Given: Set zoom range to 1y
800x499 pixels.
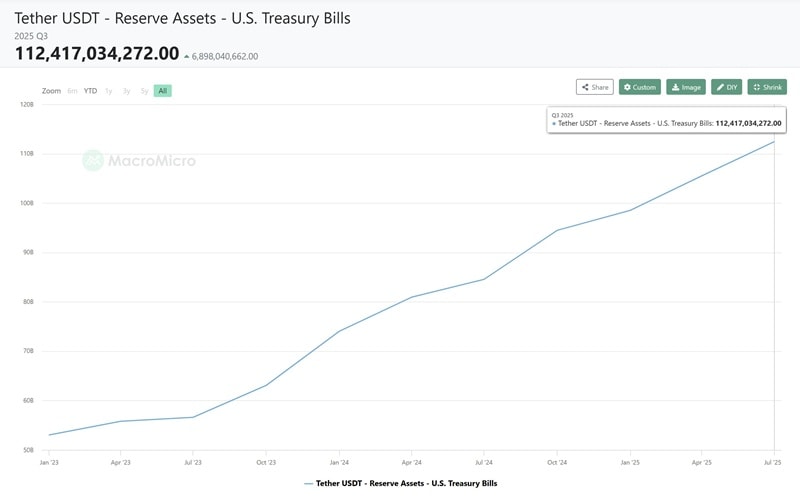Looking at the screenshot, I should (109, 91).
